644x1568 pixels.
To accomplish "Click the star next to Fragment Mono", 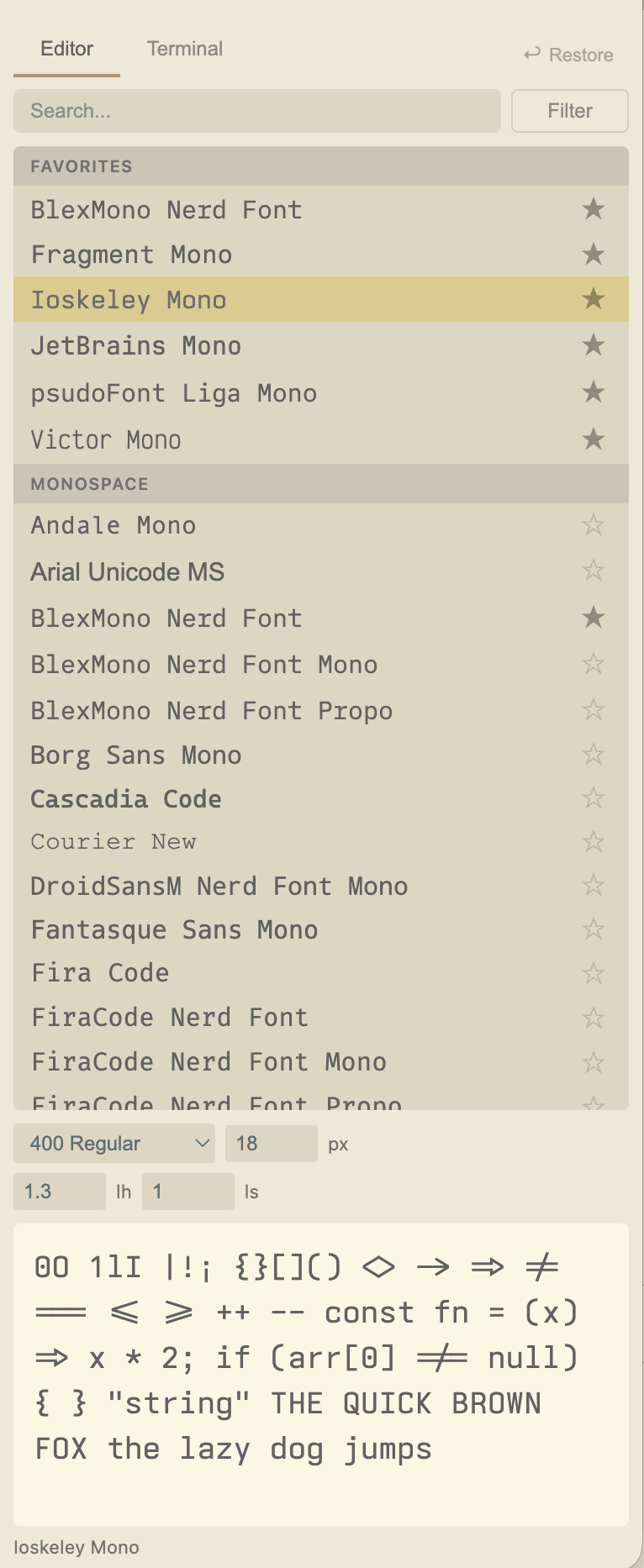I will click(593, 254).
